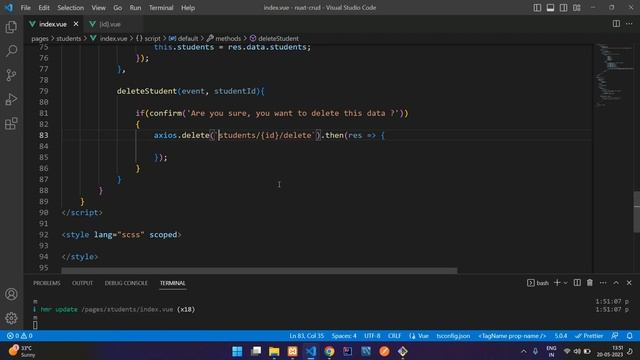This screenshot has width=640, height=360.
Task: Click the pages breadcrumb
Action: 40,38
